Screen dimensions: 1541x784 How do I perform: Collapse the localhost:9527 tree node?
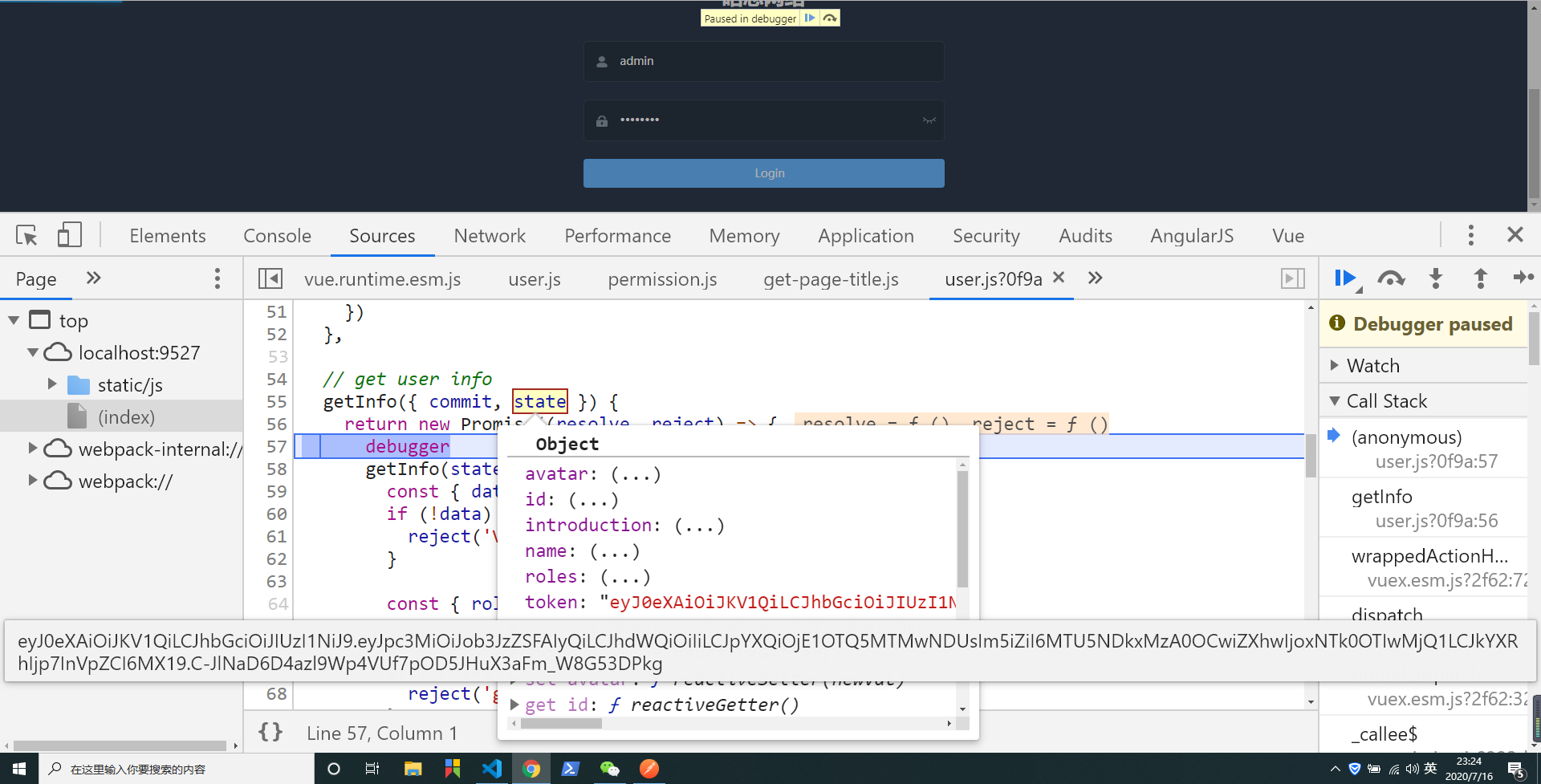coord(33,352)
